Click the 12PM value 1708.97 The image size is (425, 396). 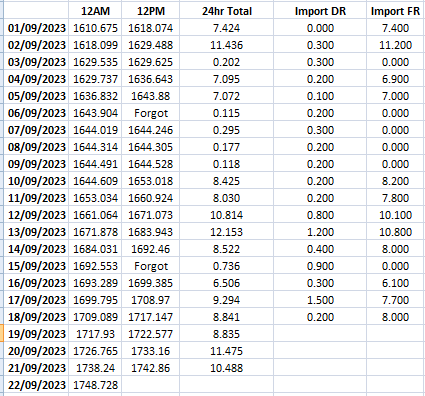click(x=151, y=300)
